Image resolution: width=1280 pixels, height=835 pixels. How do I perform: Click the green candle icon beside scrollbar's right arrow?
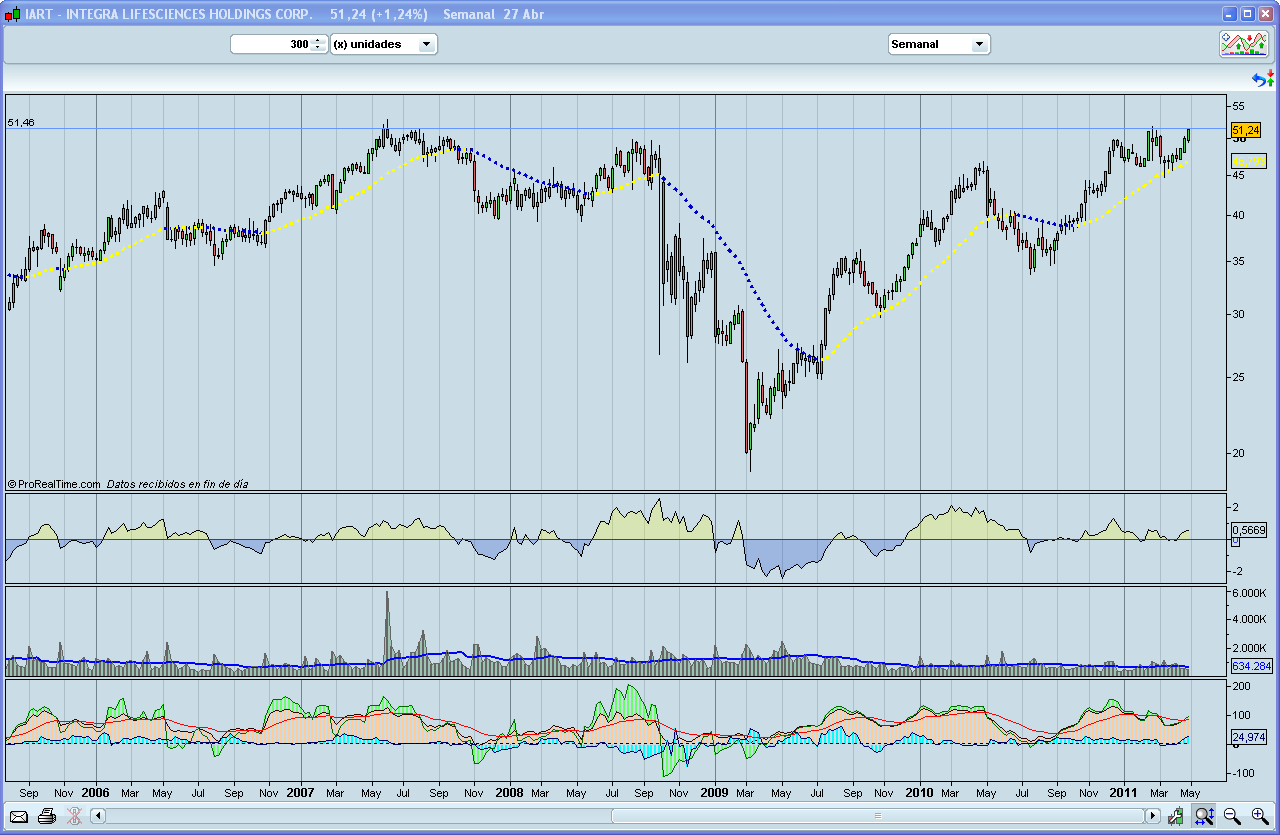click(x=1176, y=816)
